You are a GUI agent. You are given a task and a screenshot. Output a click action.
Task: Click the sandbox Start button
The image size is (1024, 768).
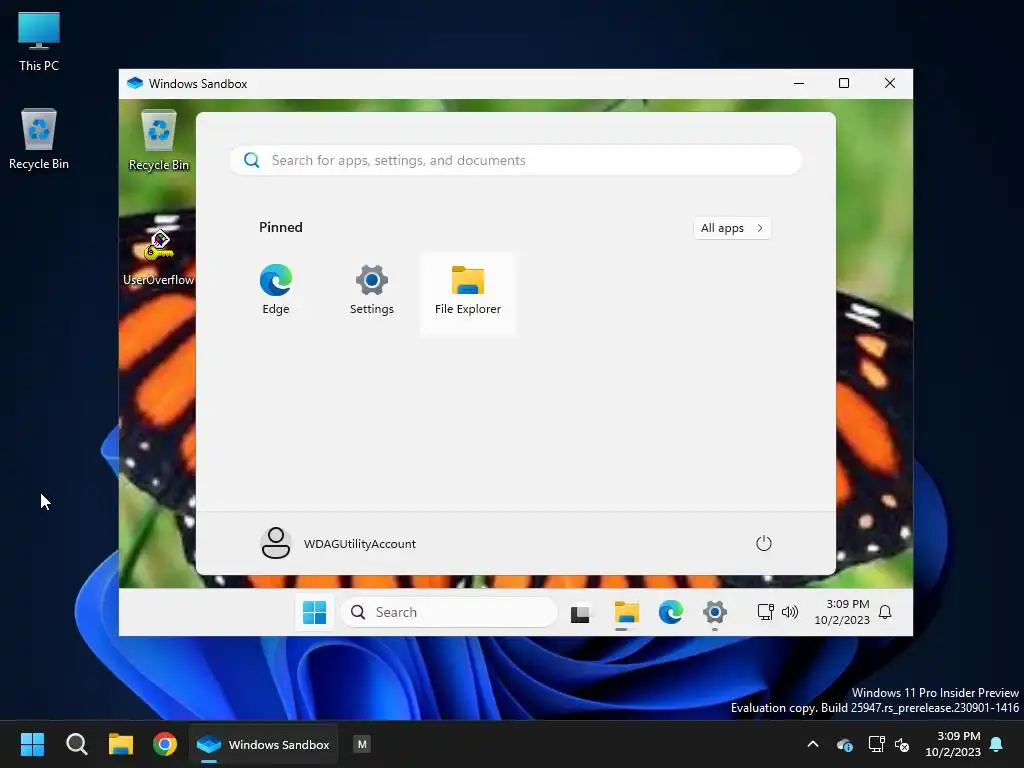click(x=314, y=613)
